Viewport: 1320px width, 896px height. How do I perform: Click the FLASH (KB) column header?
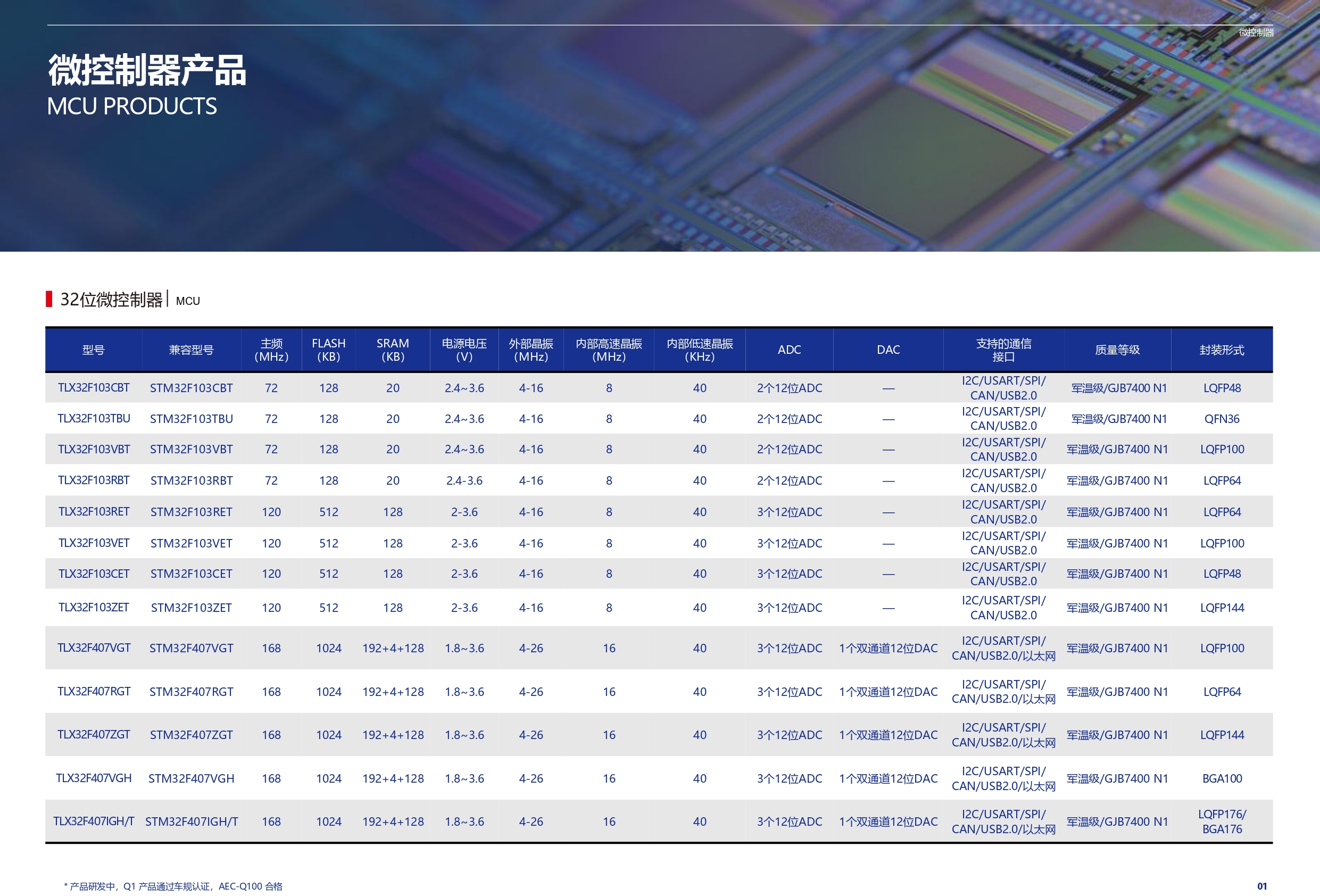point(328,350)
